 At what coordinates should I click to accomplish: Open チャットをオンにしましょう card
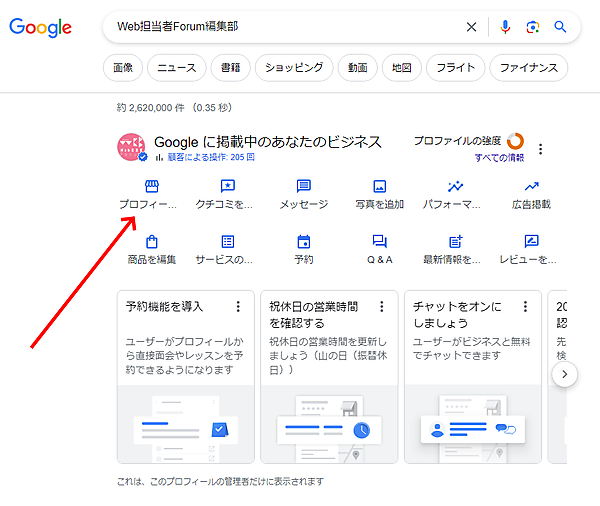tap(473, 377)
